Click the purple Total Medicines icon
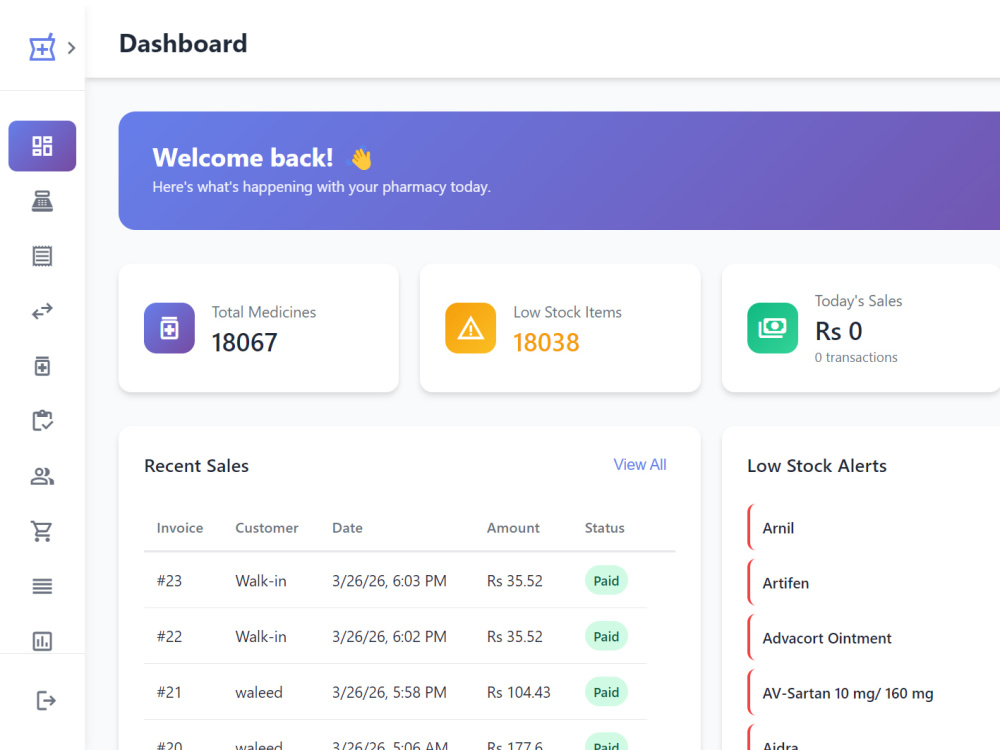This screenshot has height=750, width=1000. 169,328
